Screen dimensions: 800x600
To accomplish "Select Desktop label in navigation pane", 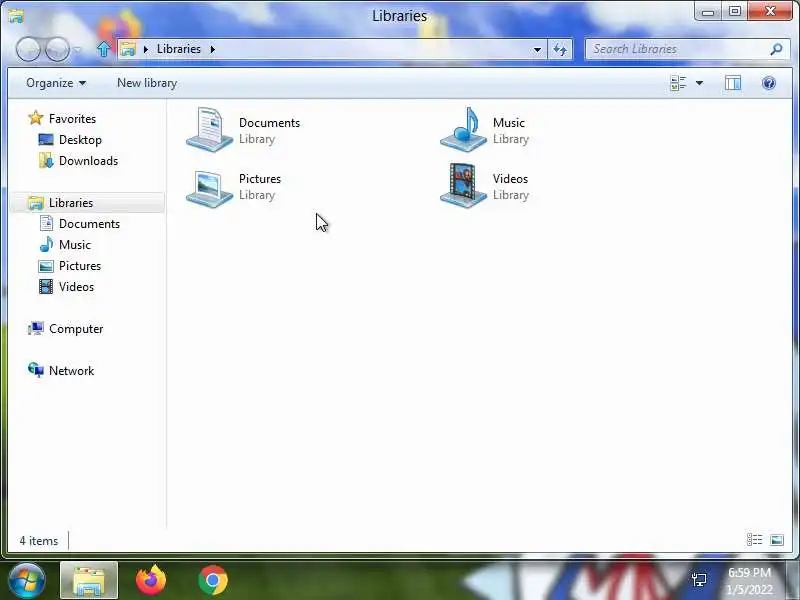I will tap(80, 140).
